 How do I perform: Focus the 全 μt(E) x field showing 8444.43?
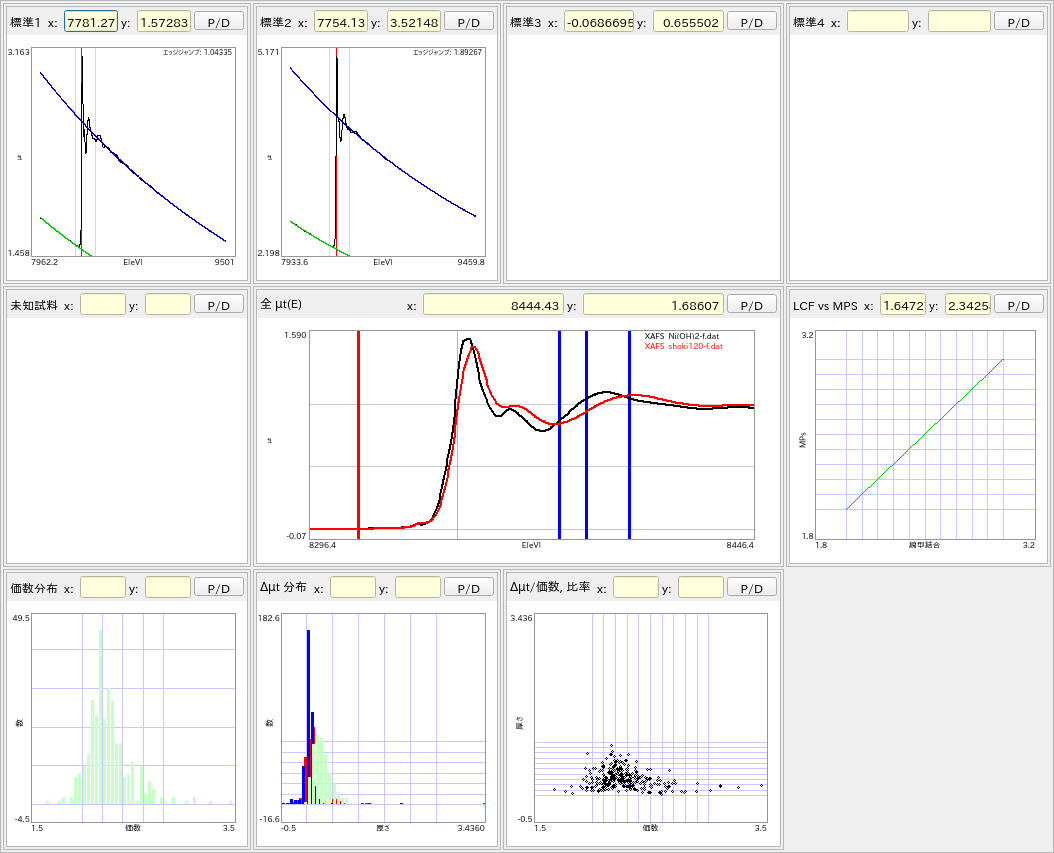[493, 305]
